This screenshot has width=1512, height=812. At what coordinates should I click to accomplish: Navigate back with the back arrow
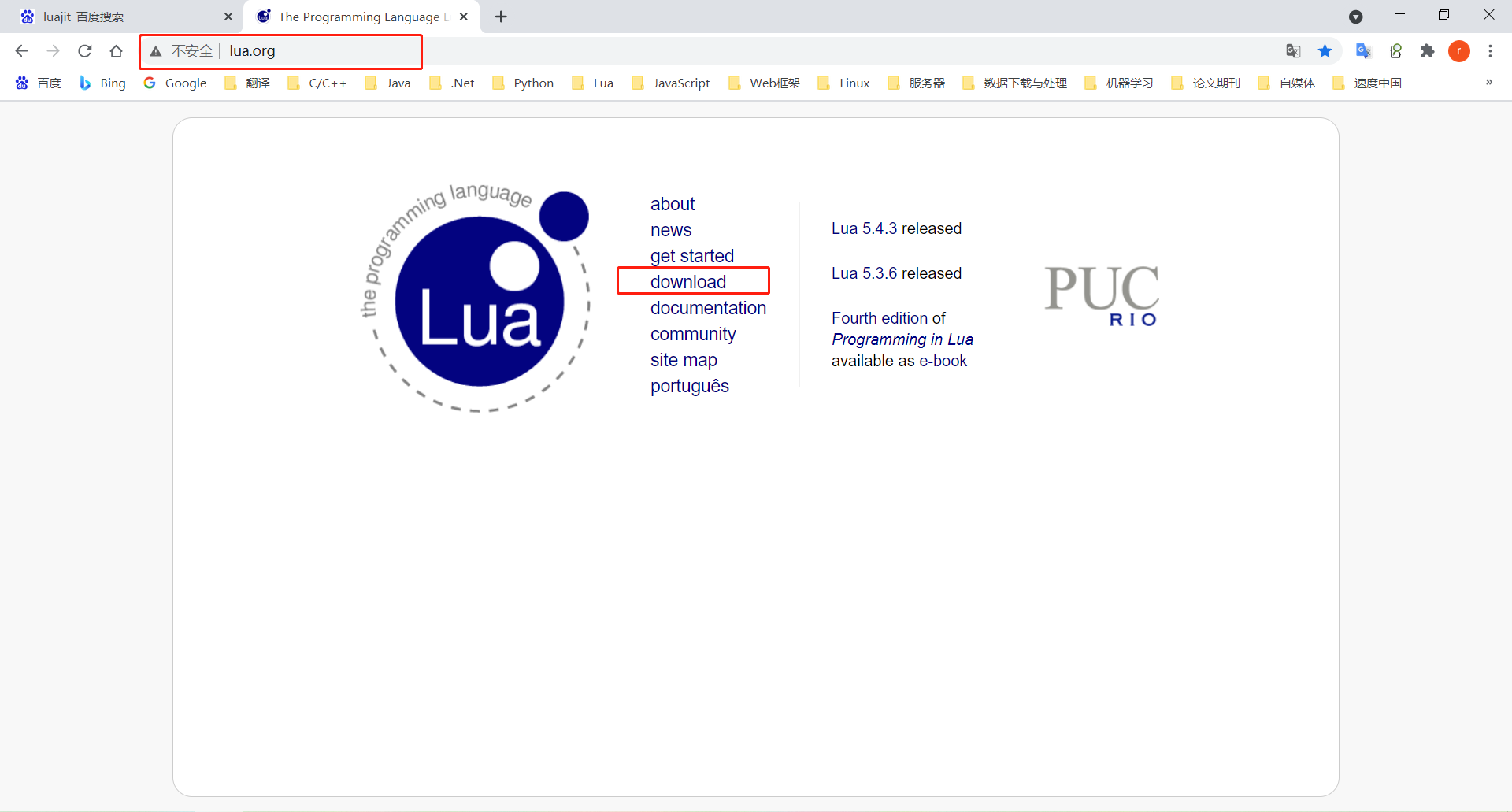[21, 50]
